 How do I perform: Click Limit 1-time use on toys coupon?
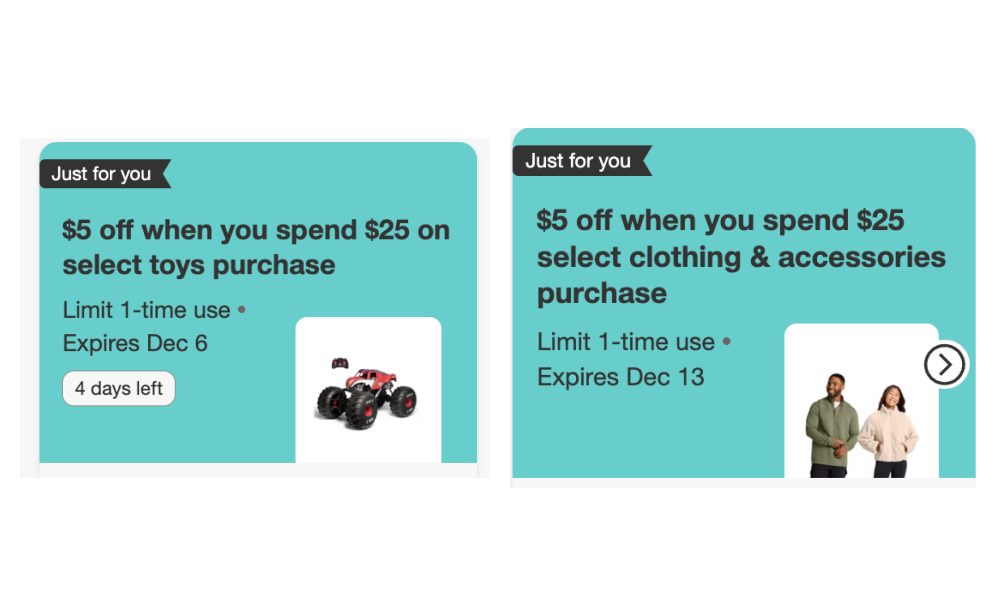coord(146,310)
